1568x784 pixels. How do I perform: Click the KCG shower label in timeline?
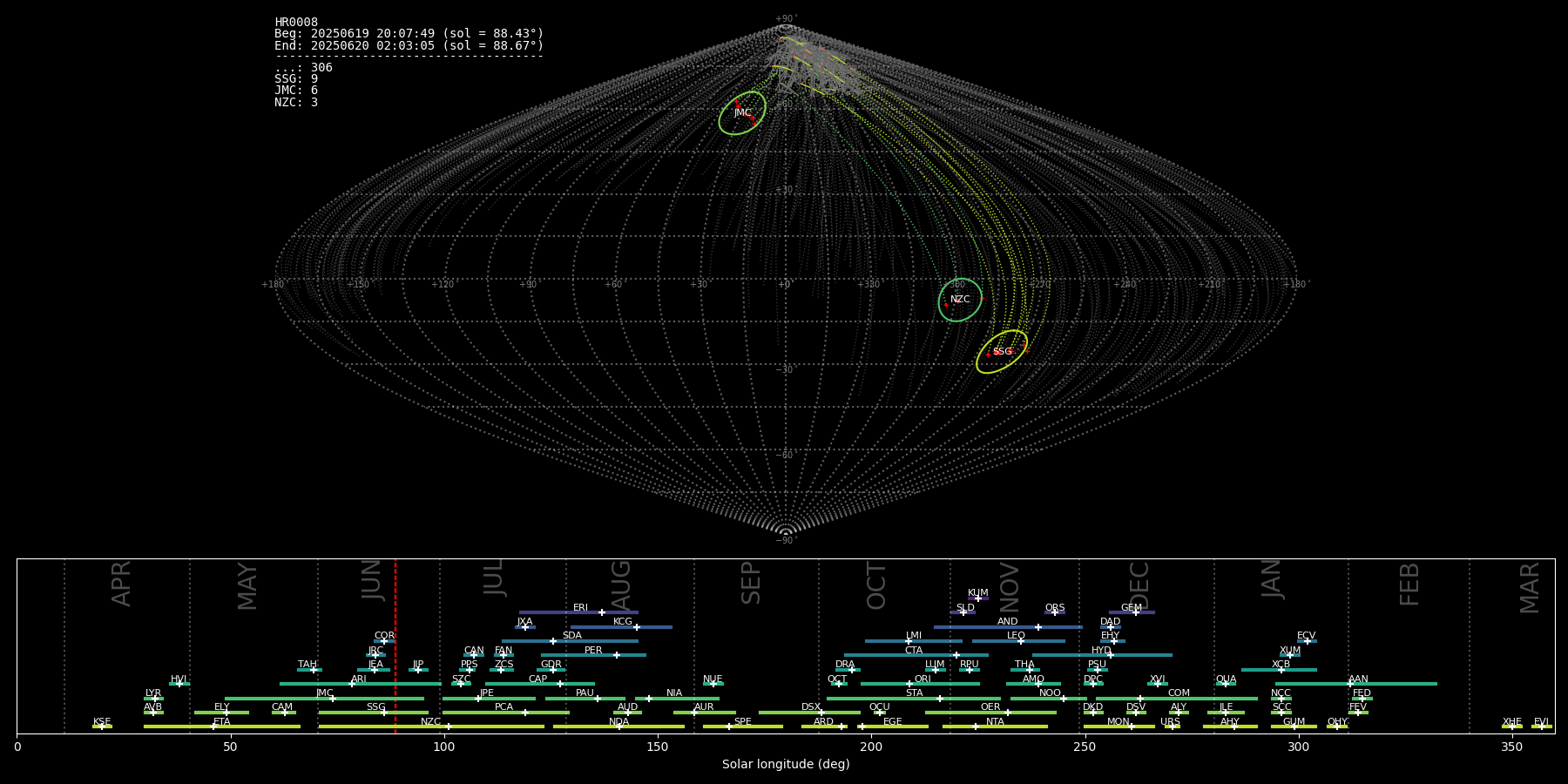[x=622, y=622]
